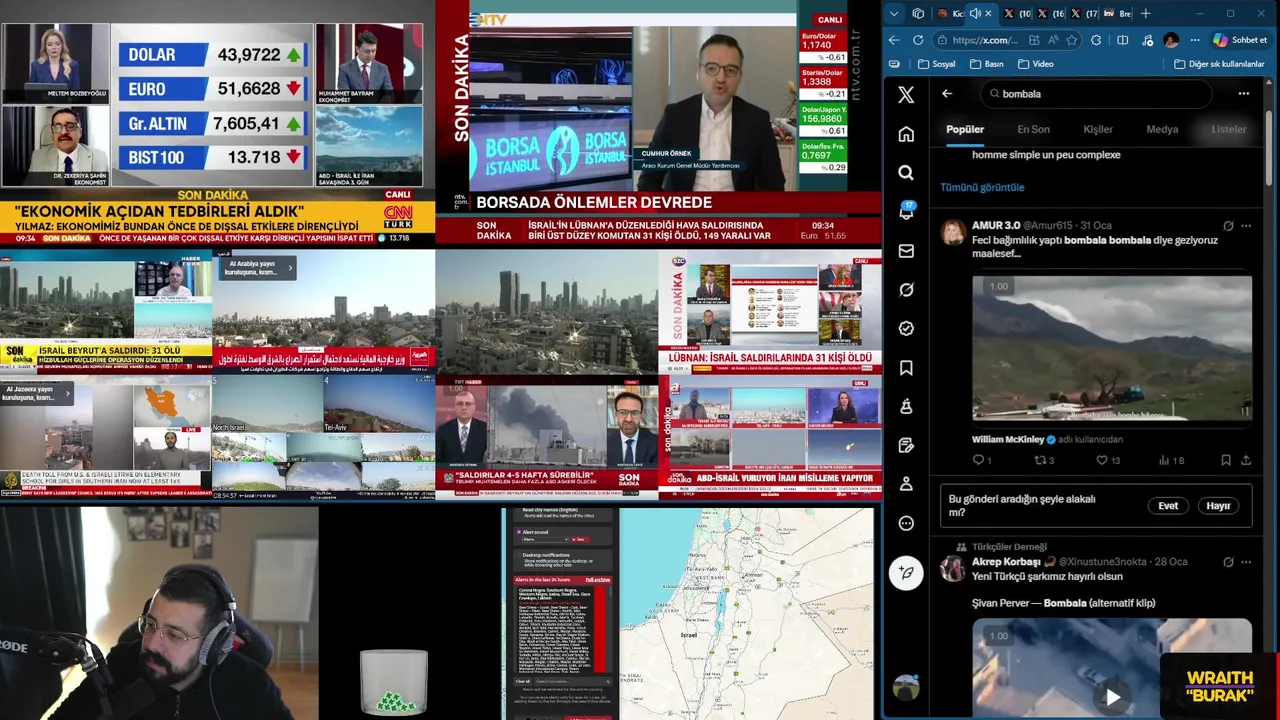Open Sosyal bookmarks folder
The width and height of the screenshot is (1280, 720).
pyautogui.click(x=936, y=64)
